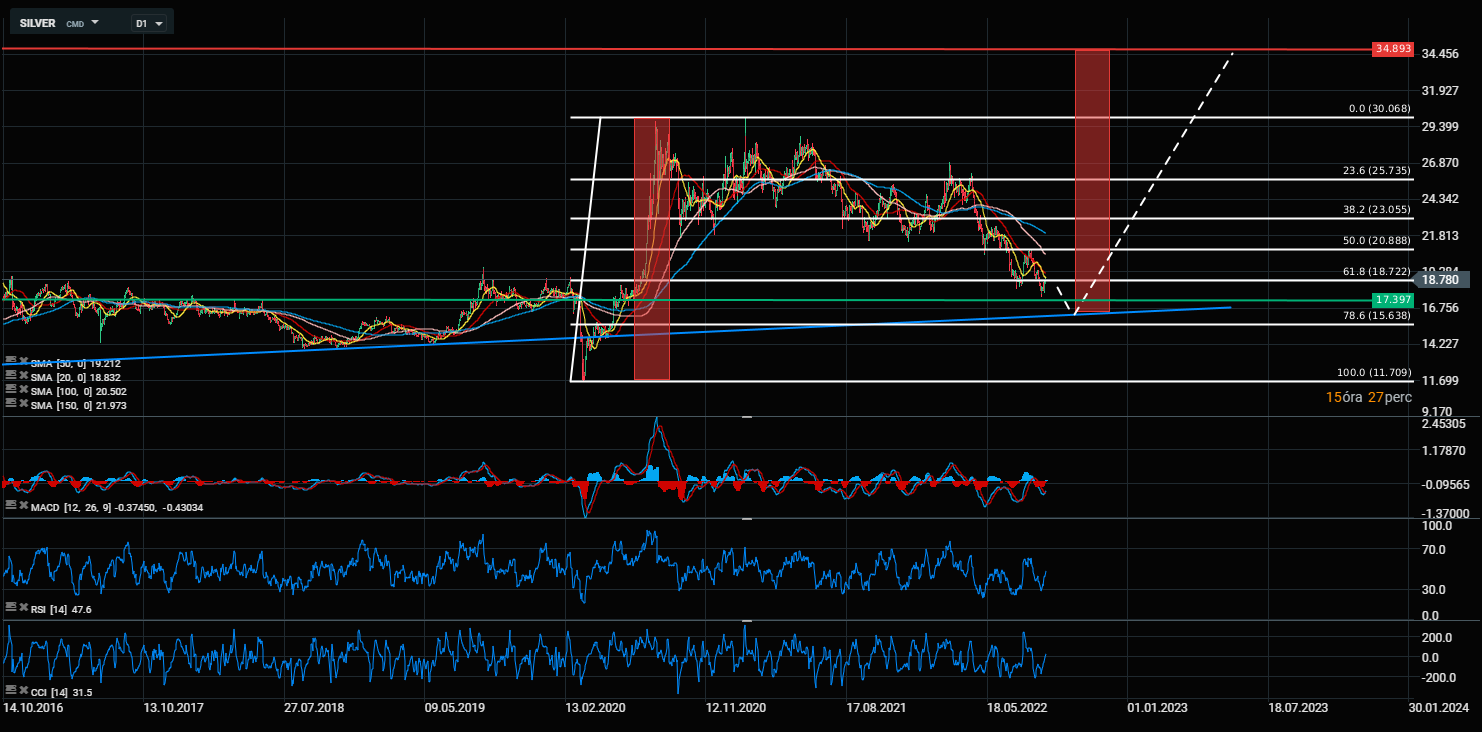1482x732 pixels.
Task: Select the red 34.893 price level label
Action: [1392, 49]
